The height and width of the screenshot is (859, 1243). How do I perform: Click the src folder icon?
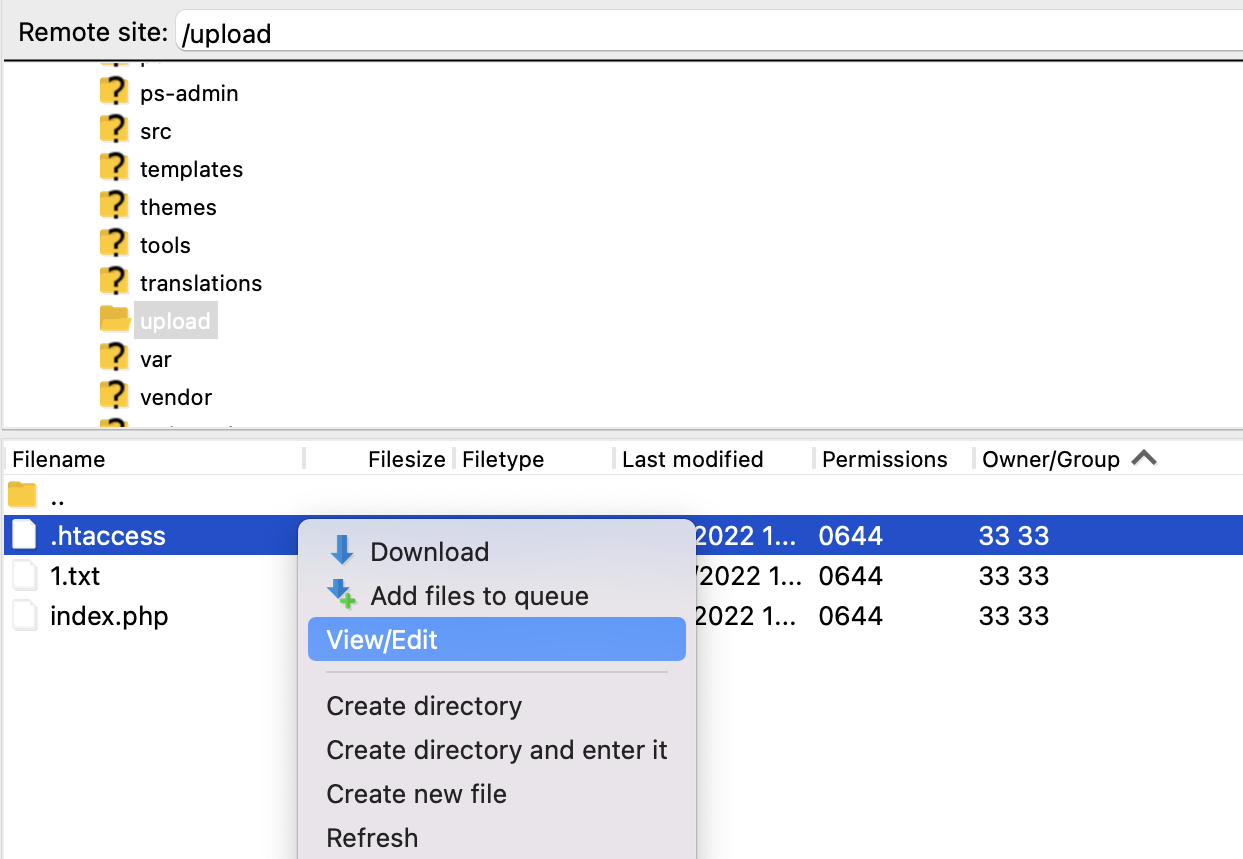coord(115,130)
